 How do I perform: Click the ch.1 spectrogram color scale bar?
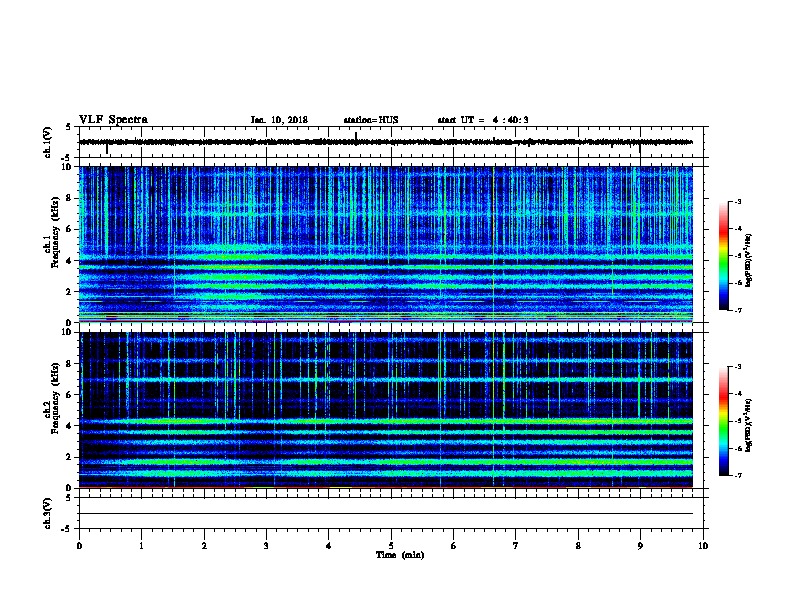tap(724, 256)
